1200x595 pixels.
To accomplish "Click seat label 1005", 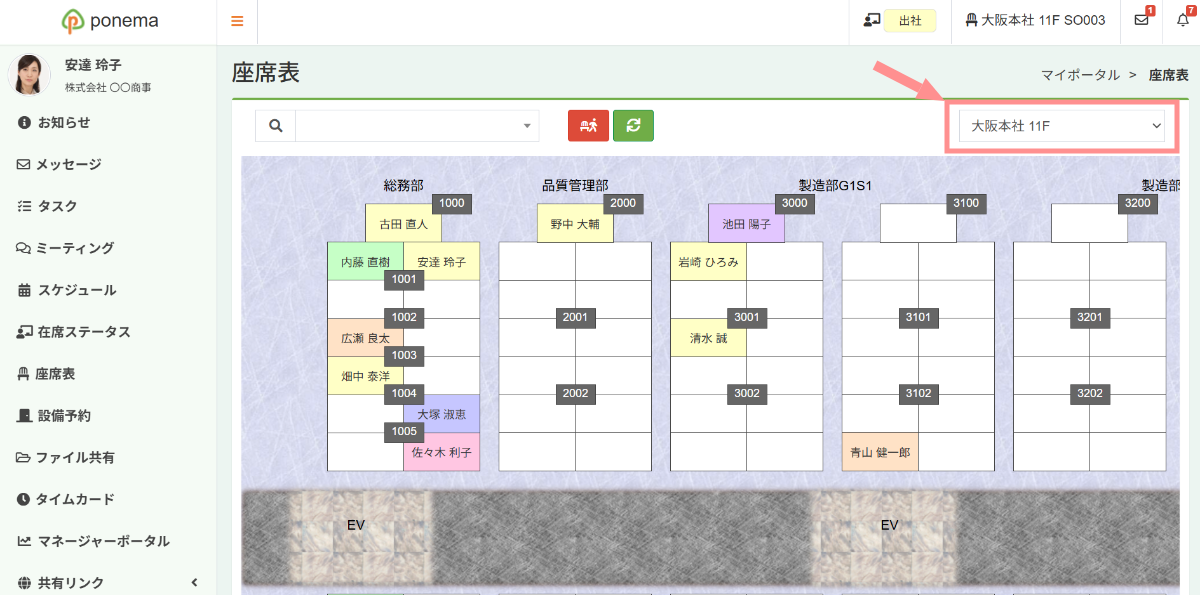I will point(404,431).
